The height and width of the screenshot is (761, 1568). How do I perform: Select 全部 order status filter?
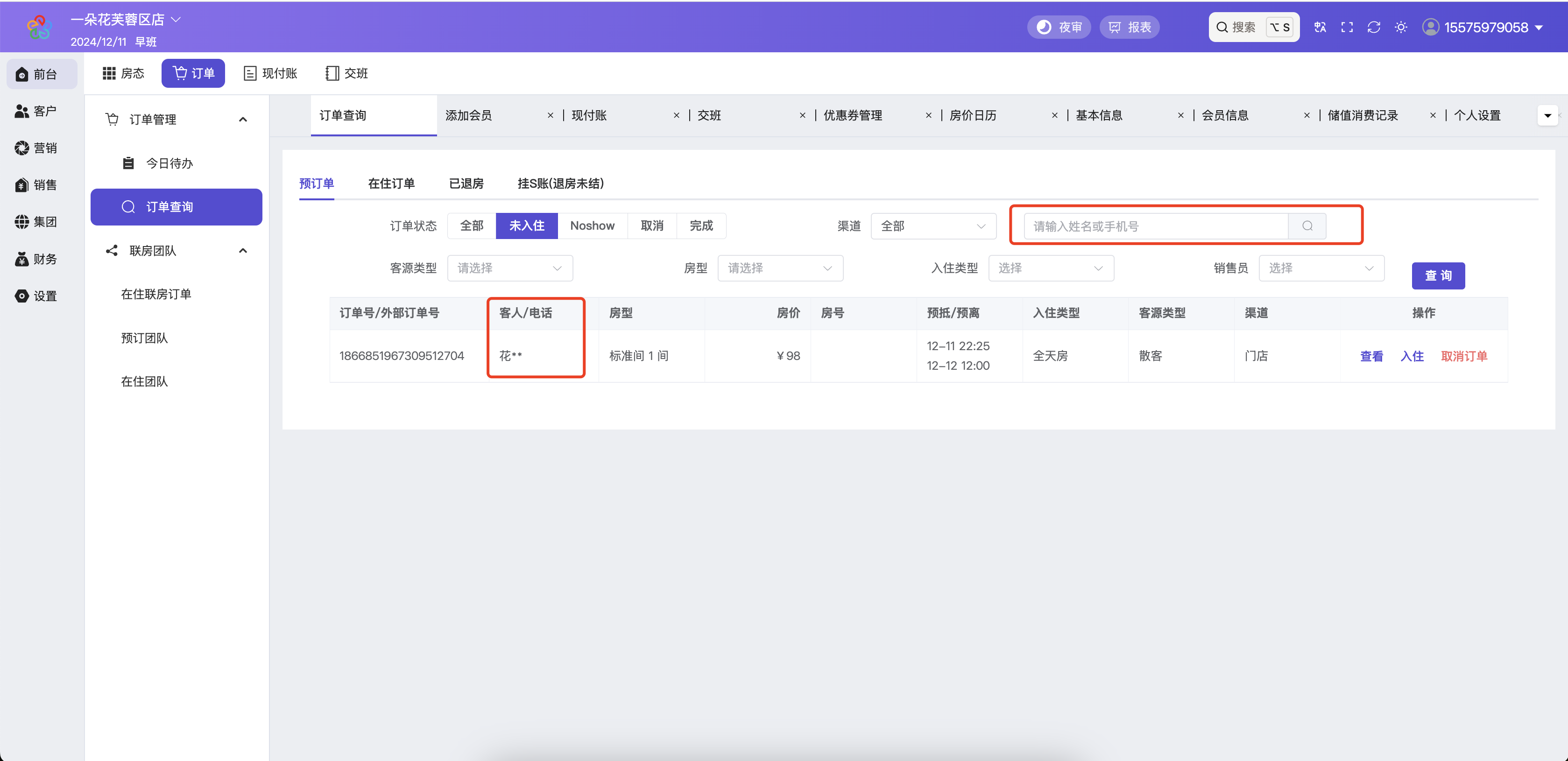[x=472, y=226]
